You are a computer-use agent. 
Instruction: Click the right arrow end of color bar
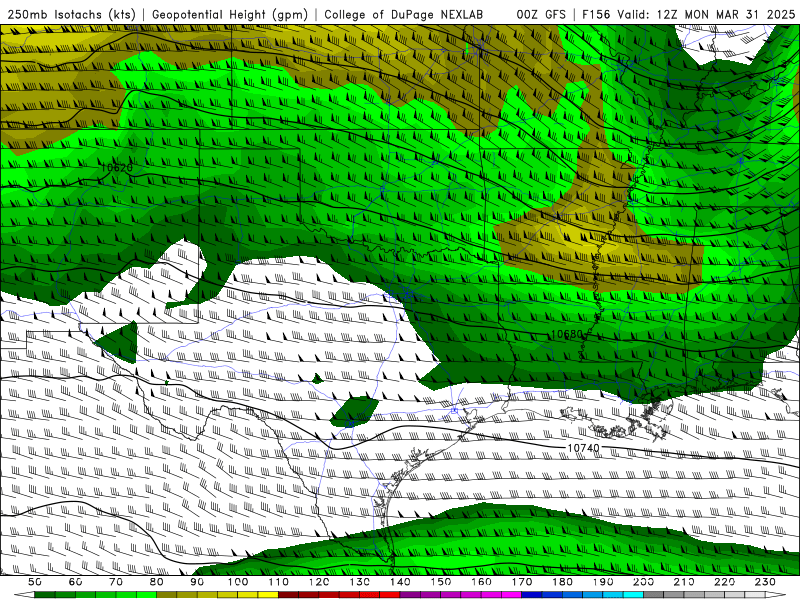coord(776,595)
